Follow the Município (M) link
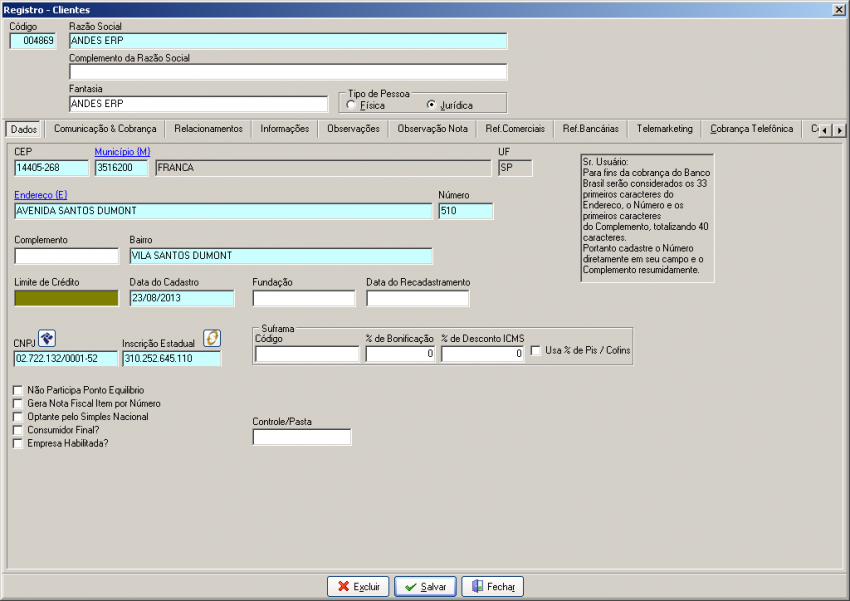This screenshot has height=601, width=850. click(x=123, y=152)
